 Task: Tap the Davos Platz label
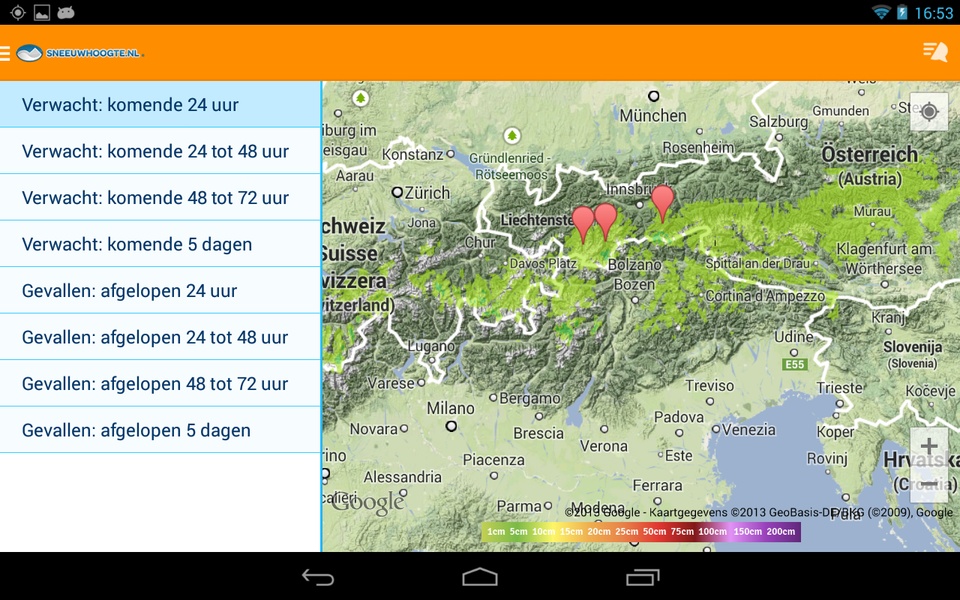point(543,264)
